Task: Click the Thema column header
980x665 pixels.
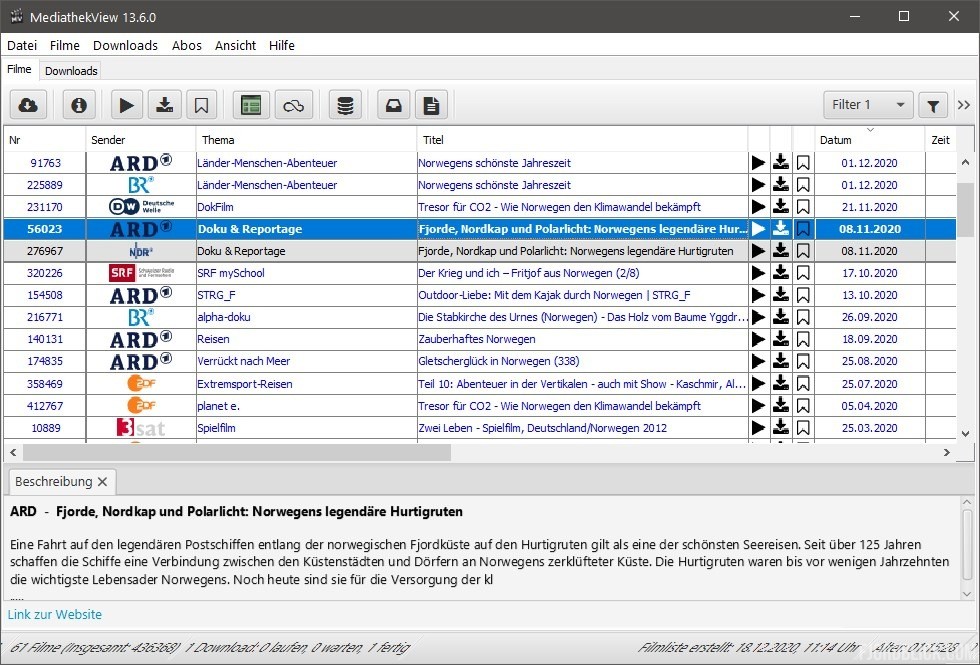Action: (x=306, y=139)
